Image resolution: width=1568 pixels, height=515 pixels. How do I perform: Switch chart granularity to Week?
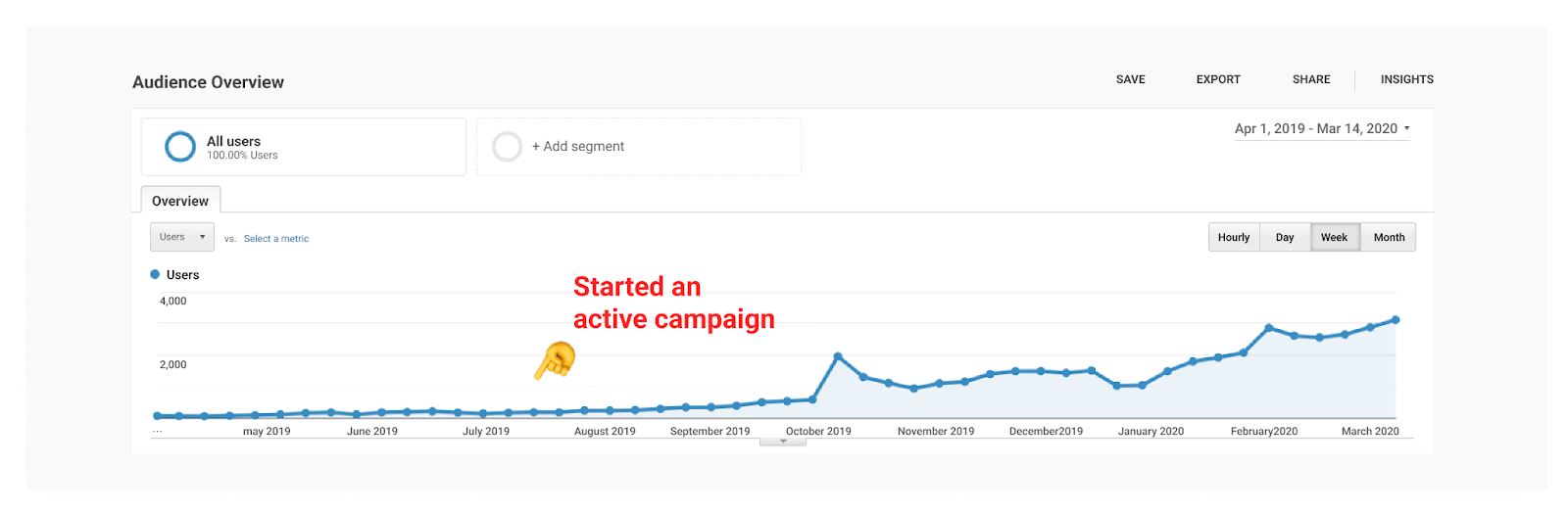pyautogui.click(x=1334, y=238)
